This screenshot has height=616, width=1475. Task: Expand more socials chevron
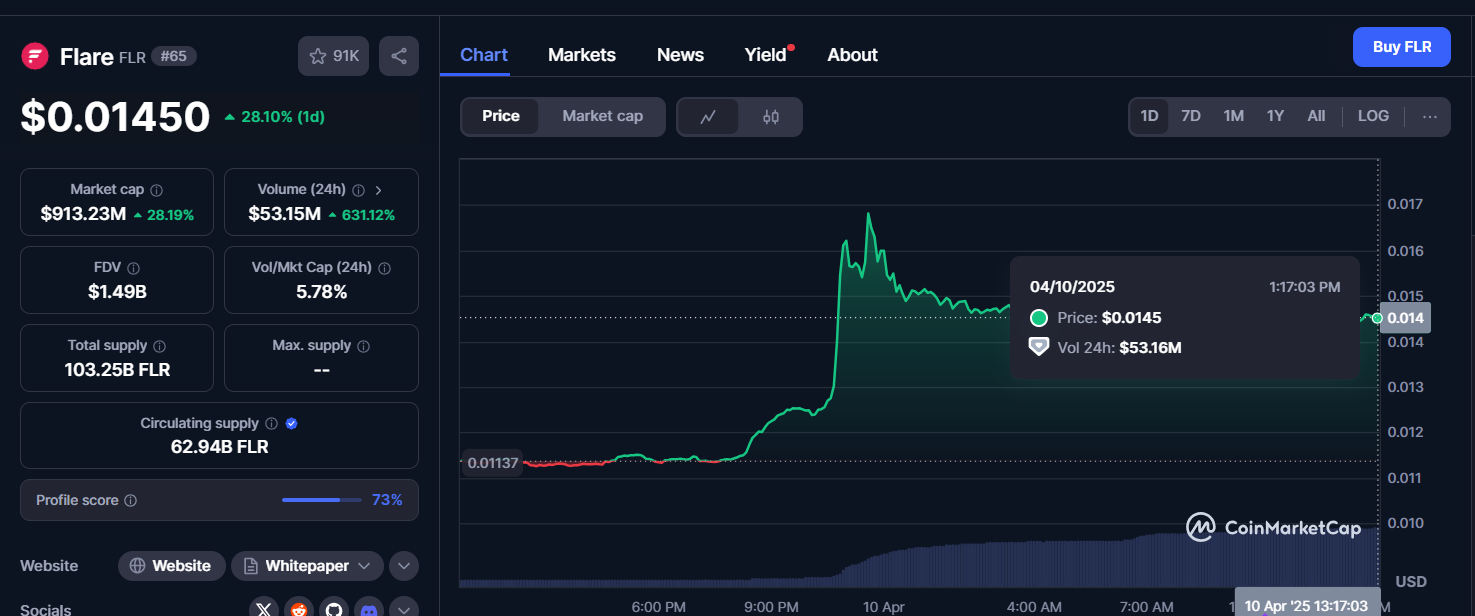pos(404,609)
